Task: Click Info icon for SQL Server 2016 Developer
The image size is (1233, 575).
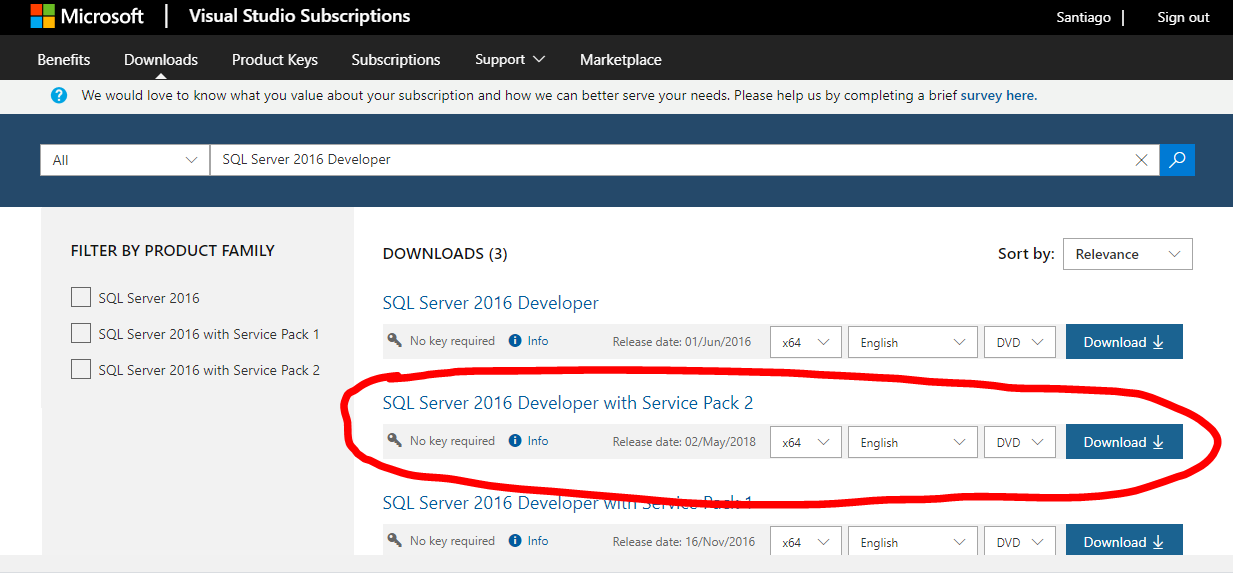Action: [x=516, y=341]
